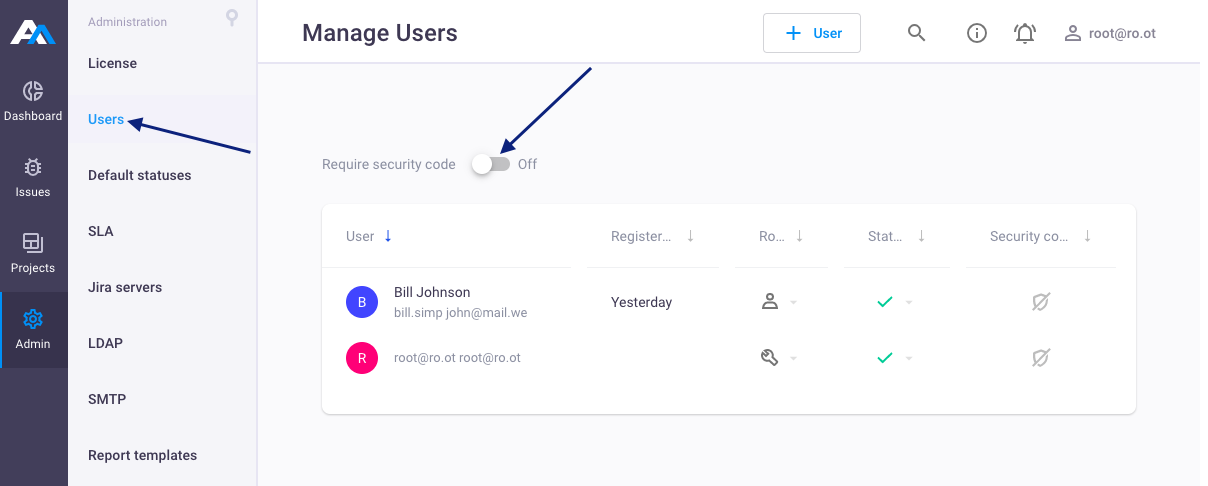This screenshot has width=1208, height=486.
Task: Toggle Bill Johnson's security code icon
Action: (1041, 301)
